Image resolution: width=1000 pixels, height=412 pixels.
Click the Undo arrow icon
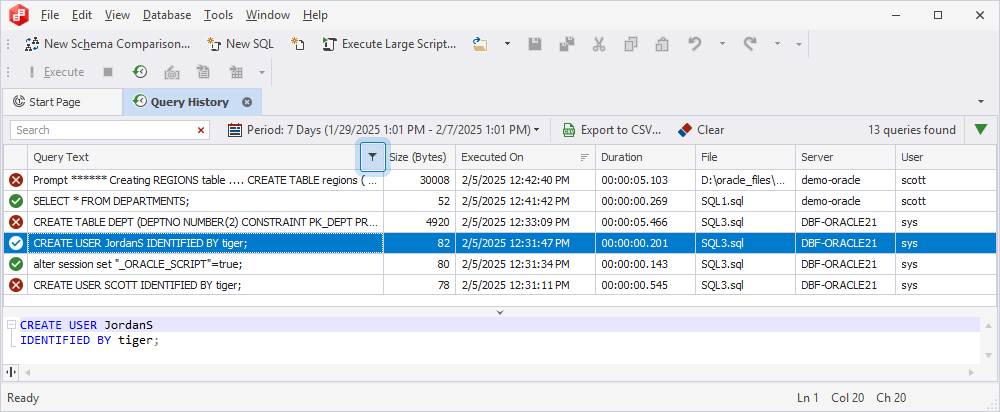pyautogui.click(x=695, y=44)
